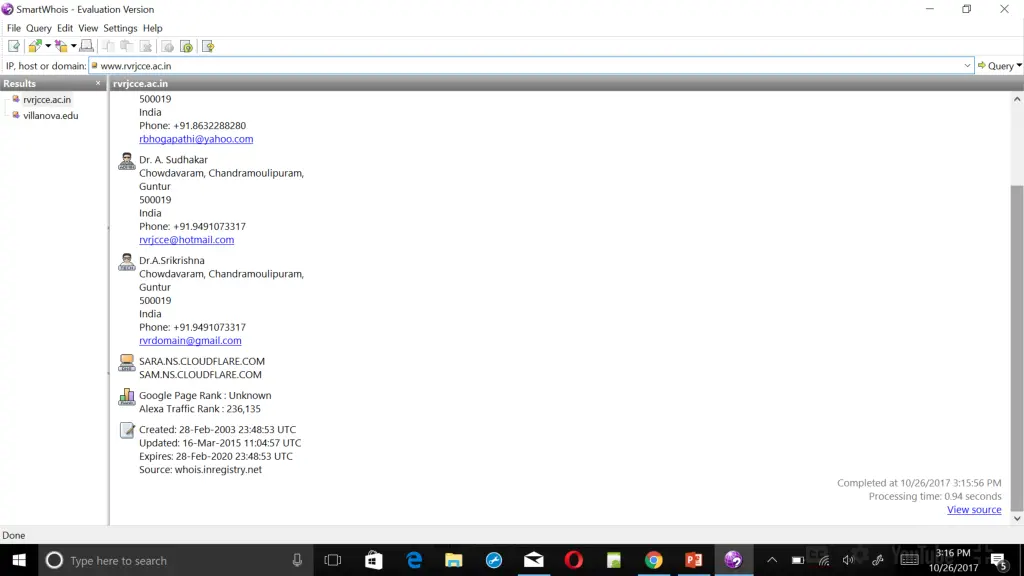This screenshot has width=1024, height=576.
Task: Click the volume speaker tray icon
Action: point(848,560)
